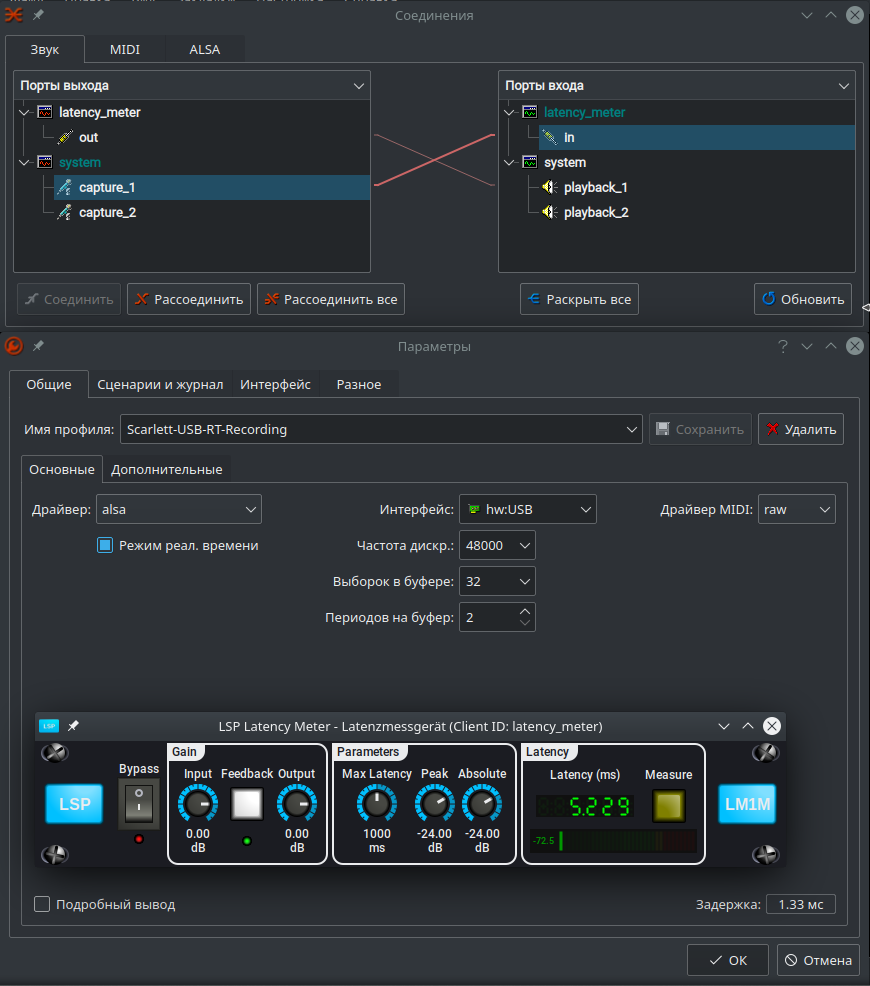The image size is (870, 986).
Task: Flip the Bypass switch
Action: point(139,804)
